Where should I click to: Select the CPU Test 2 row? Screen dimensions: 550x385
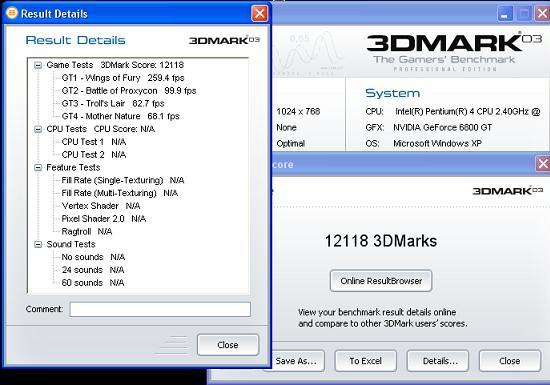[x=94, y=155]
